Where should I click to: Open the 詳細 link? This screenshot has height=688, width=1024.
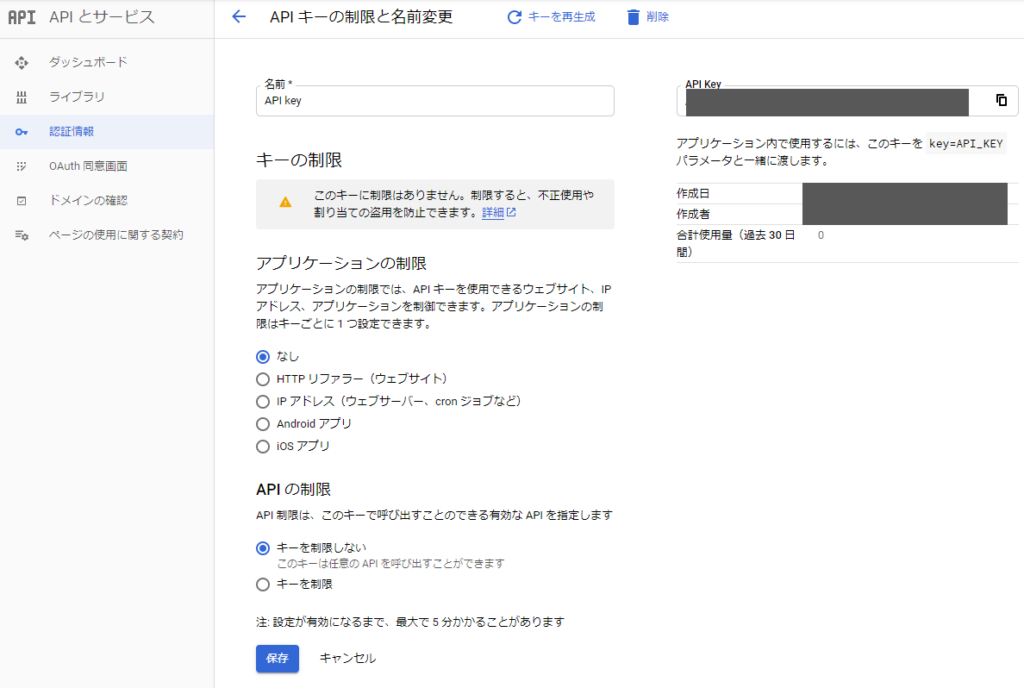coord(493,212)
